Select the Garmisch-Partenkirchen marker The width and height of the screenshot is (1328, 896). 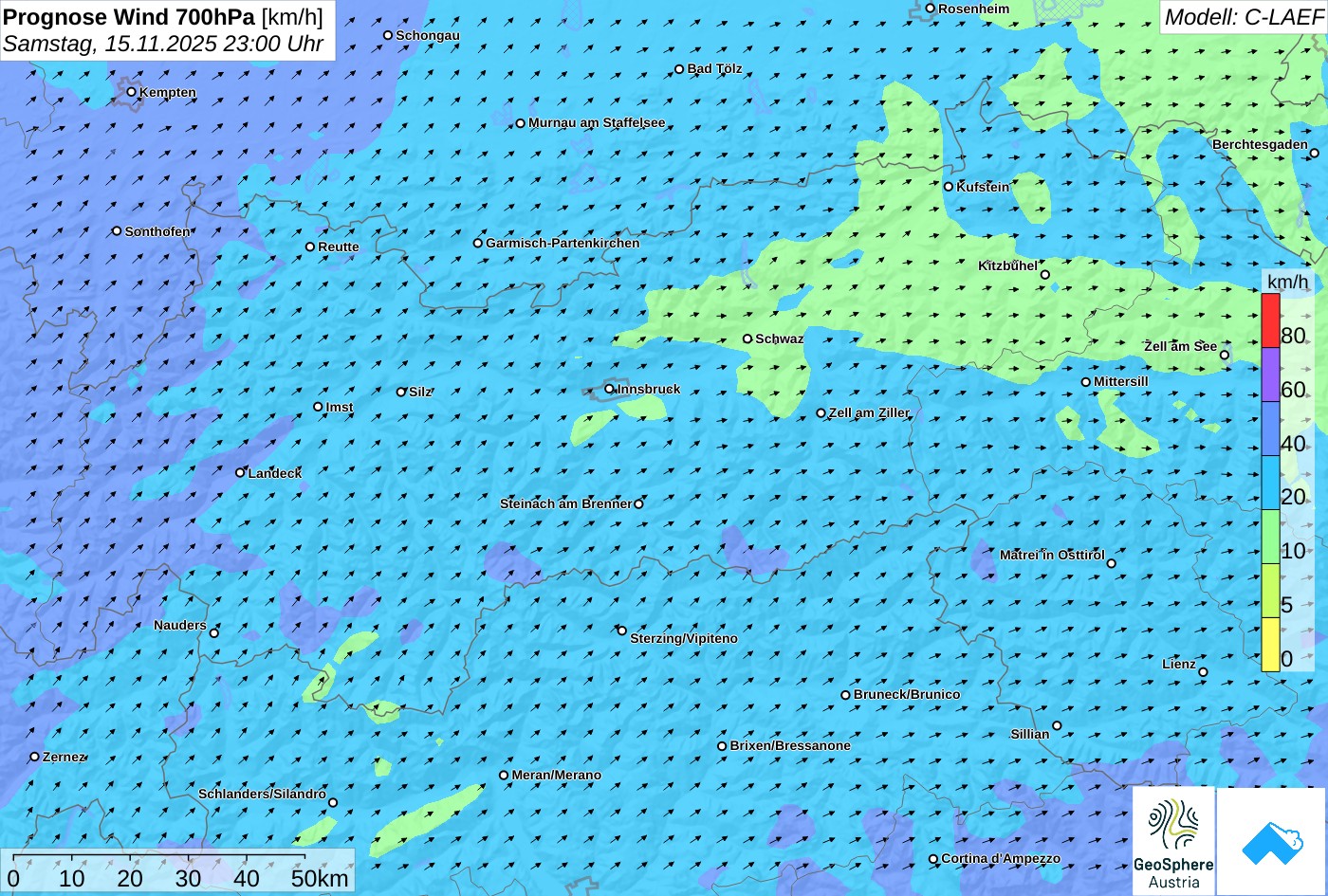pyautogui.click(x=478, y=243)
